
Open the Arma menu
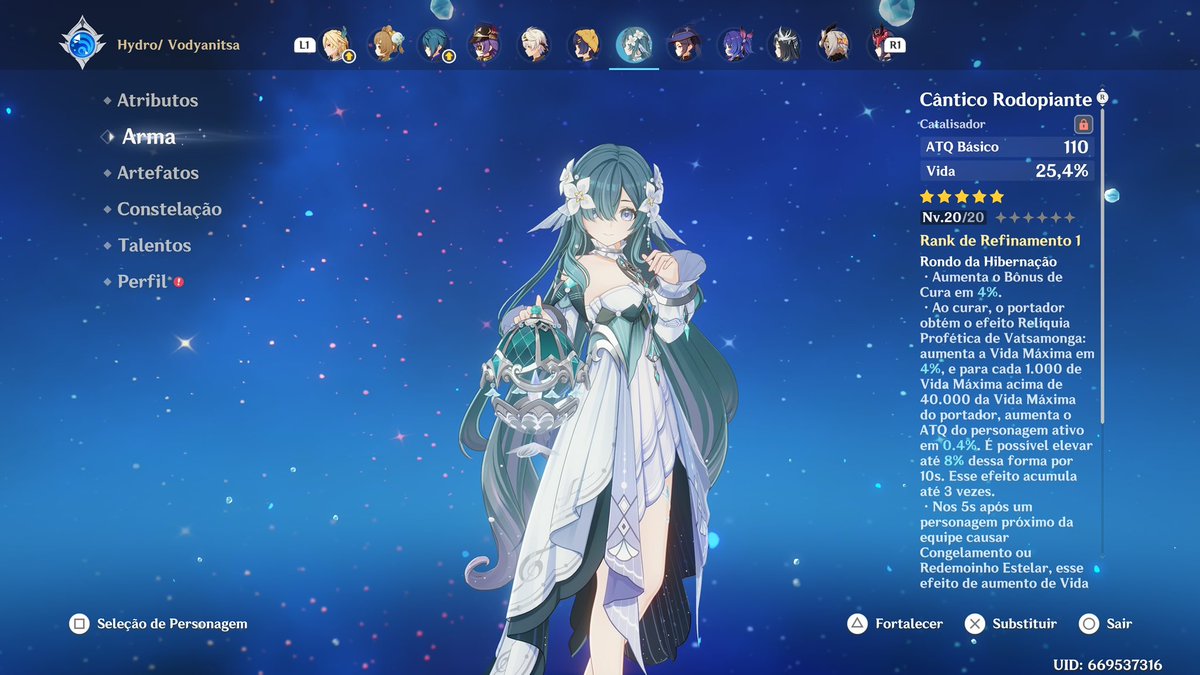pos(148,137)
